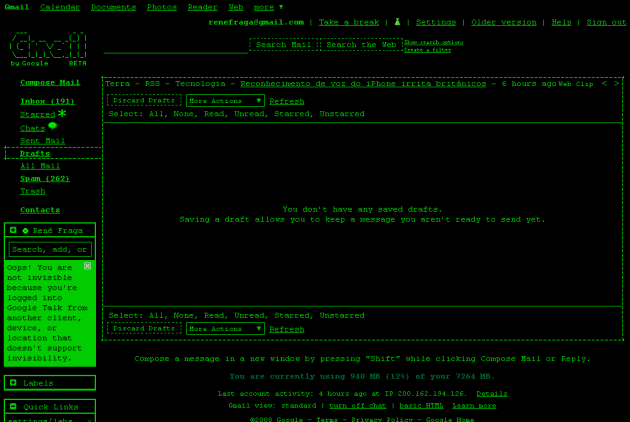Click the star icon next to Starred
Image resolution: width=630 pixels, height=422 pixels.
click(62, 113)
